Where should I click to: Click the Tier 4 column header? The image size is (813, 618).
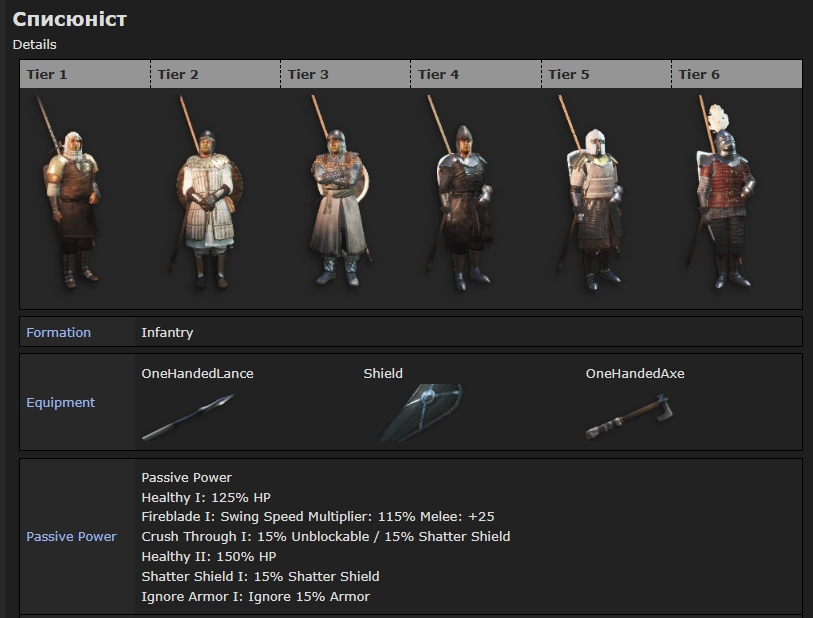point(439,74)
